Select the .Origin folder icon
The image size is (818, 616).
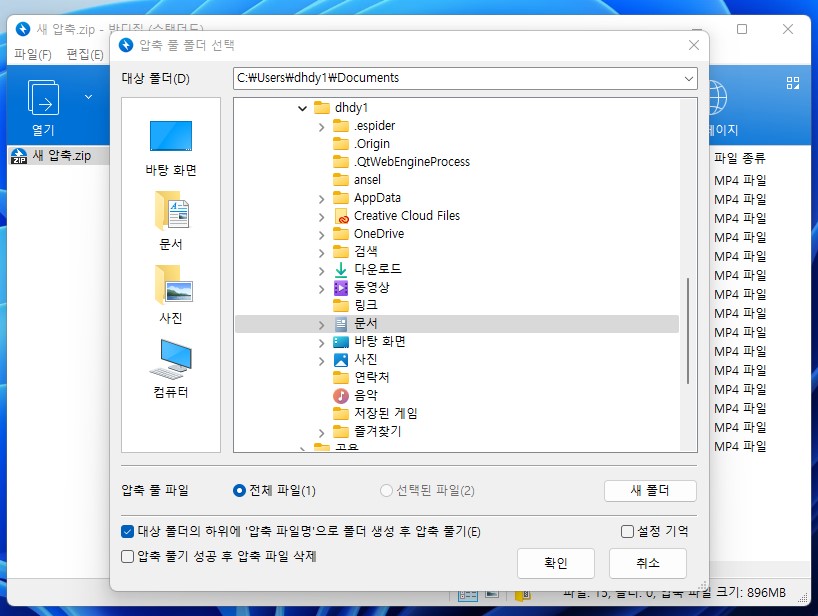tap(341, 143)
